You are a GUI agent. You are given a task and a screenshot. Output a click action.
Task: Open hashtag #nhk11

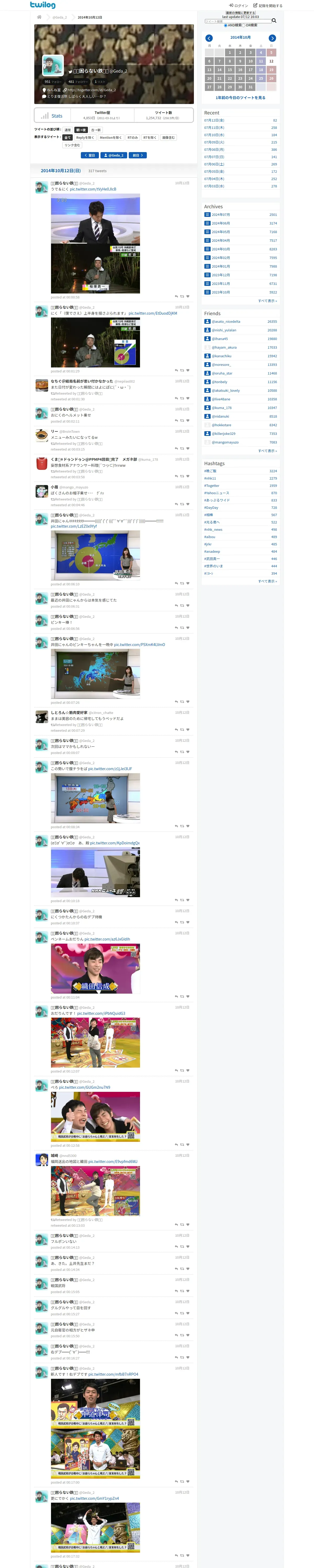click(210, 479)
